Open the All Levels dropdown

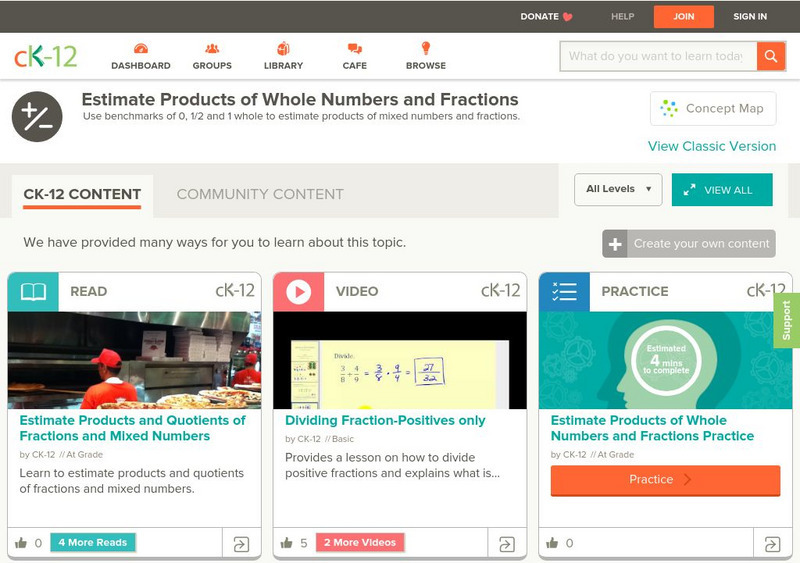618,189
